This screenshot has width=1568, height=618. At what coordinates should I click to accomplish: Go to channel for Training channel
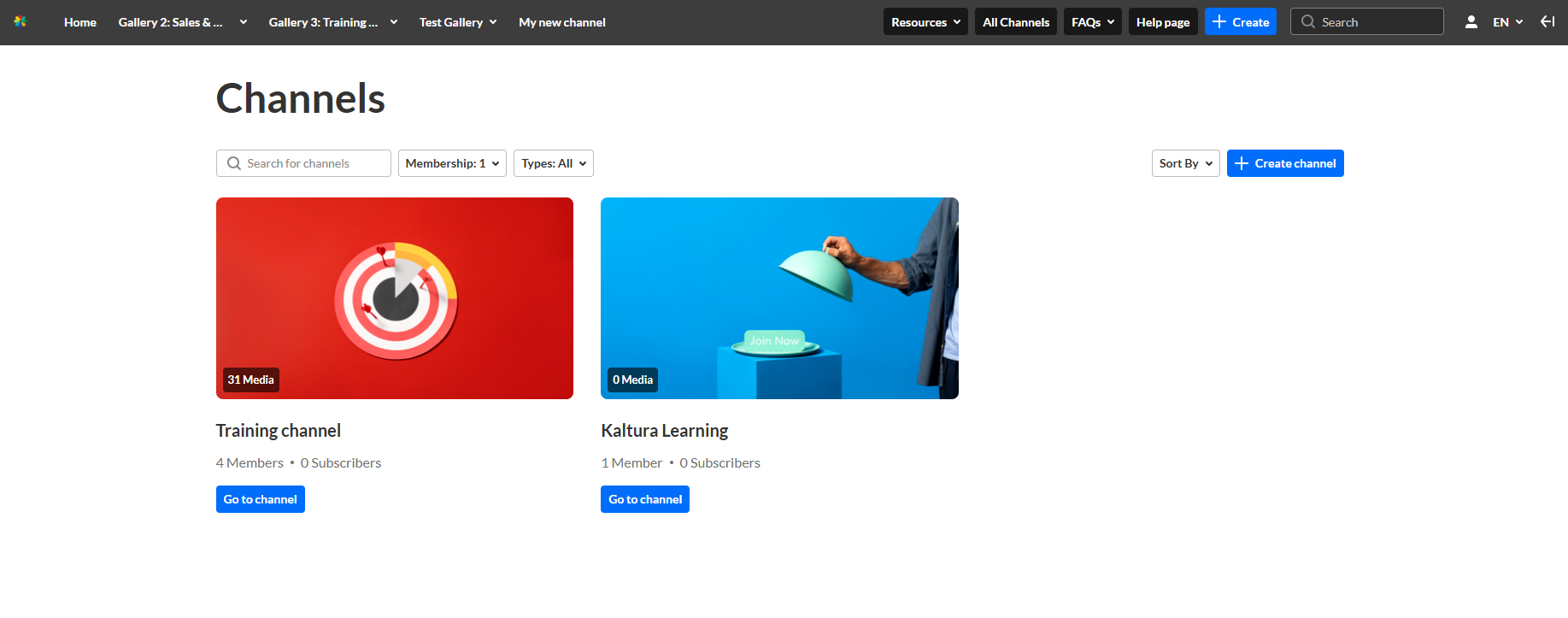261,499
